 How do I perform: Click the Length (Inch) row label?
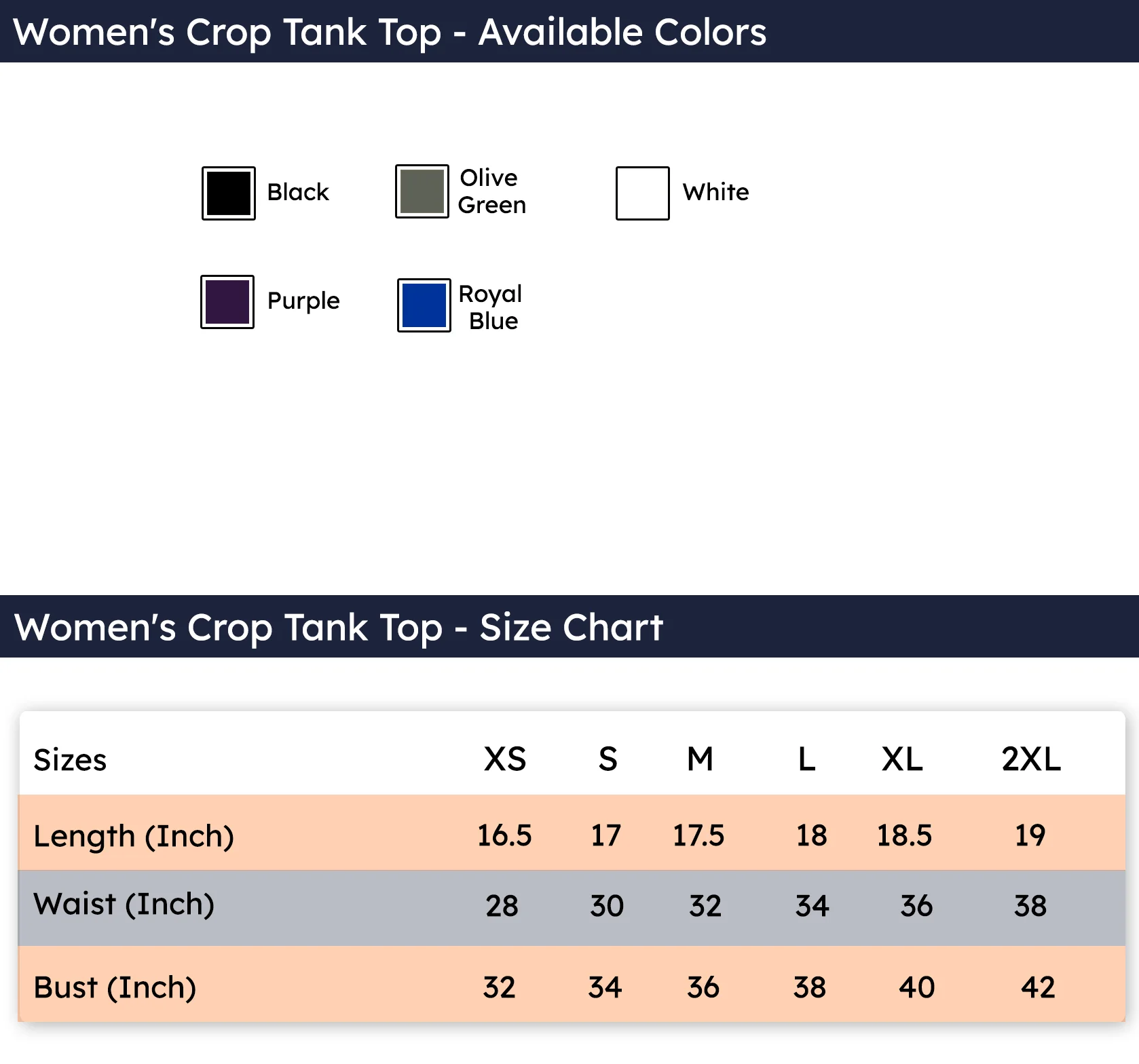(x=134, y=837)
